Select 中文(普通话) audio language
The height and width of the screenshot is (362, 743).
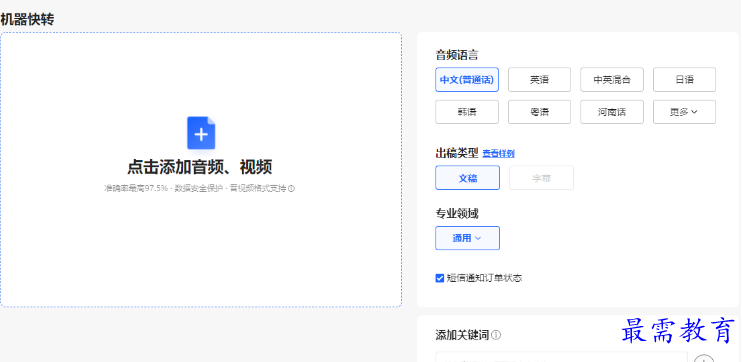click(x=467, y=80)
